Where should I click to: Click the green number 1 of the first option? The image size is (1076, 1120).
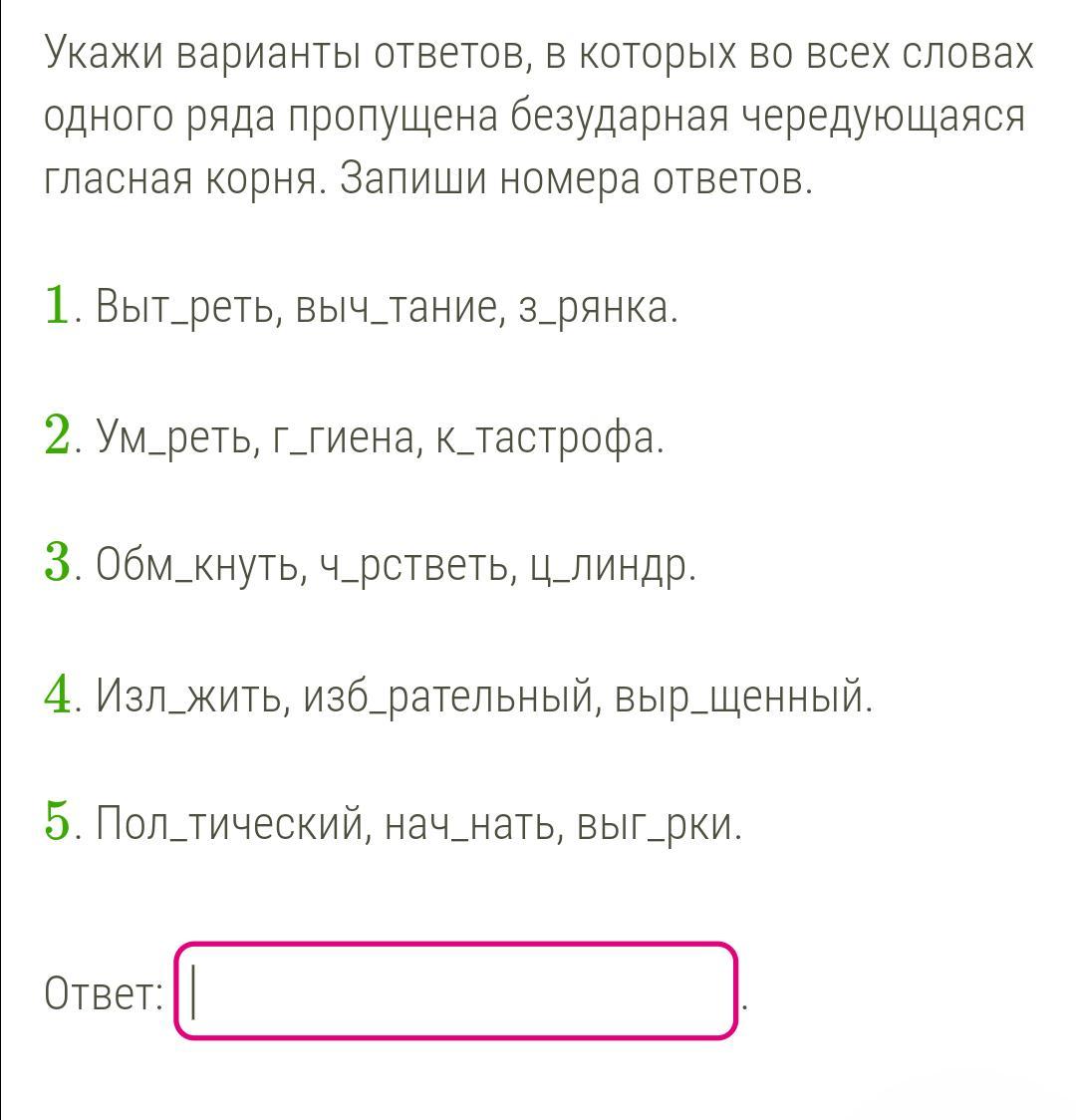point(57,305)
